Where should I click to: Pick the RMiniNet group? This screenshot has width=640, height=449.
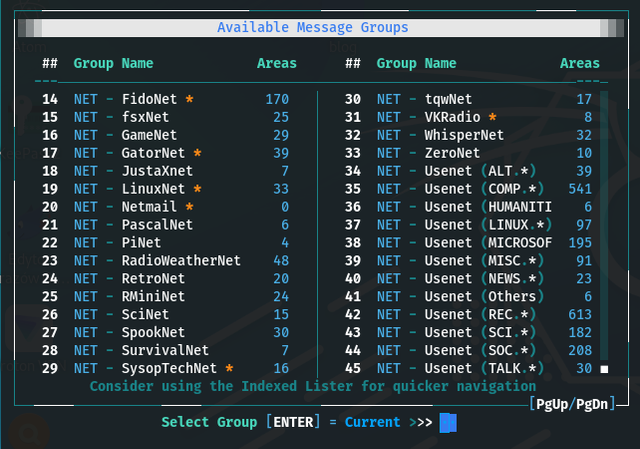point(165,297)
